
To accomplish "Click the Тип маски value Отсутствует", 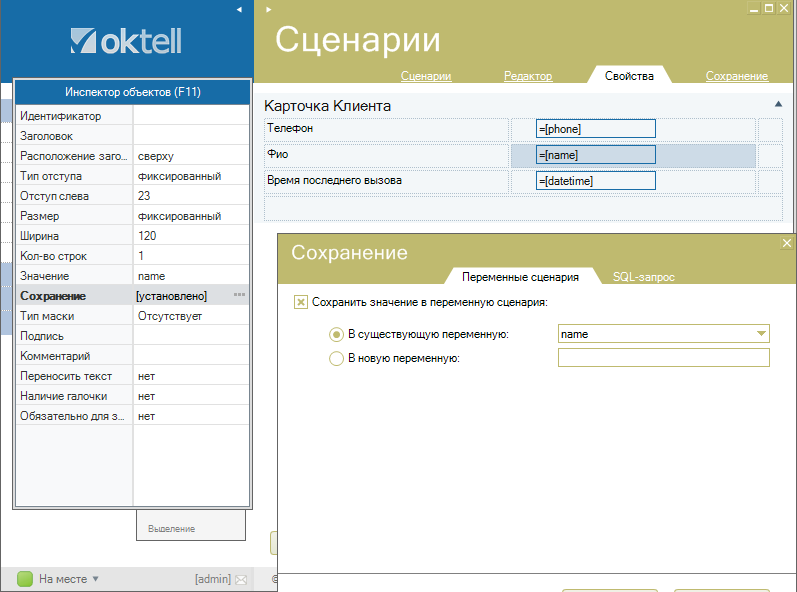I will click(x=170, y=316).
